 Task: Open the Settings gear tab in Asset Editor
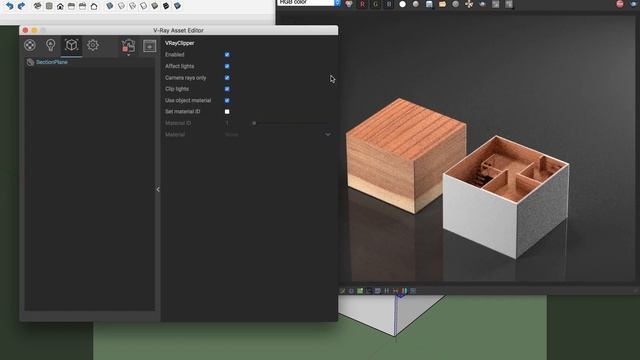tap(93, 45)
